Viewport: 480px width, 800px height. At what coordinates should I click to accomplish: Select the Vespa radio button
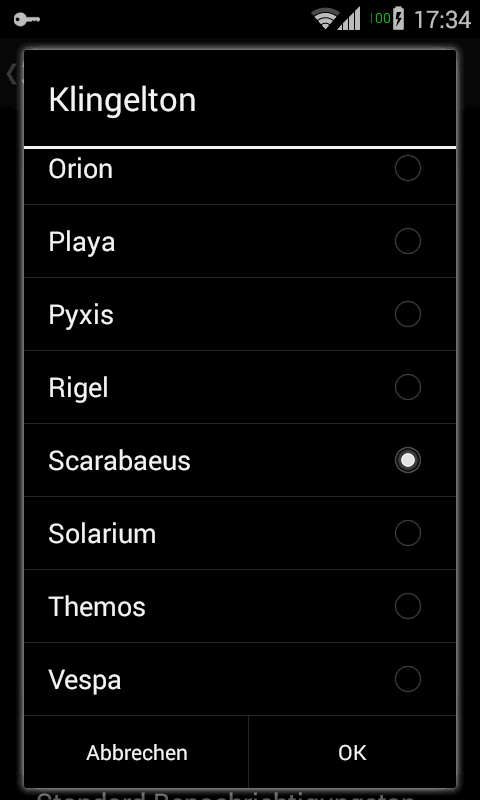point(408,679)
